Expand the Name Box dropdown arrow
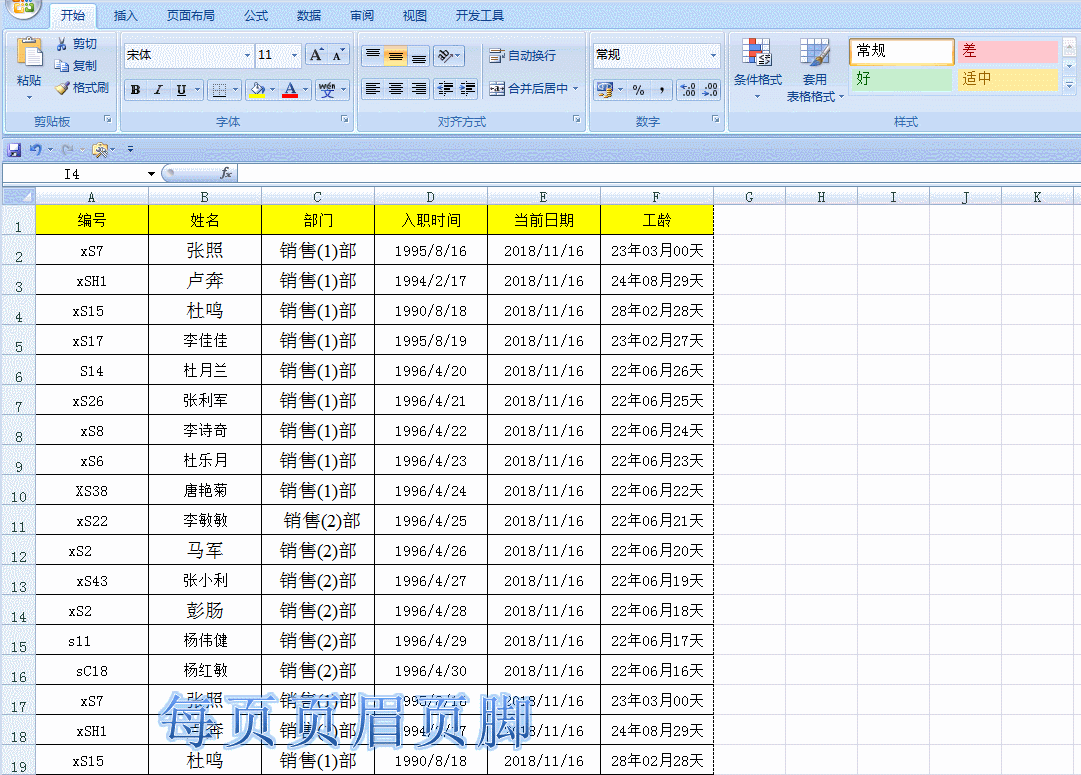Viewport: 1081px width, 775px height. point(151,174)
